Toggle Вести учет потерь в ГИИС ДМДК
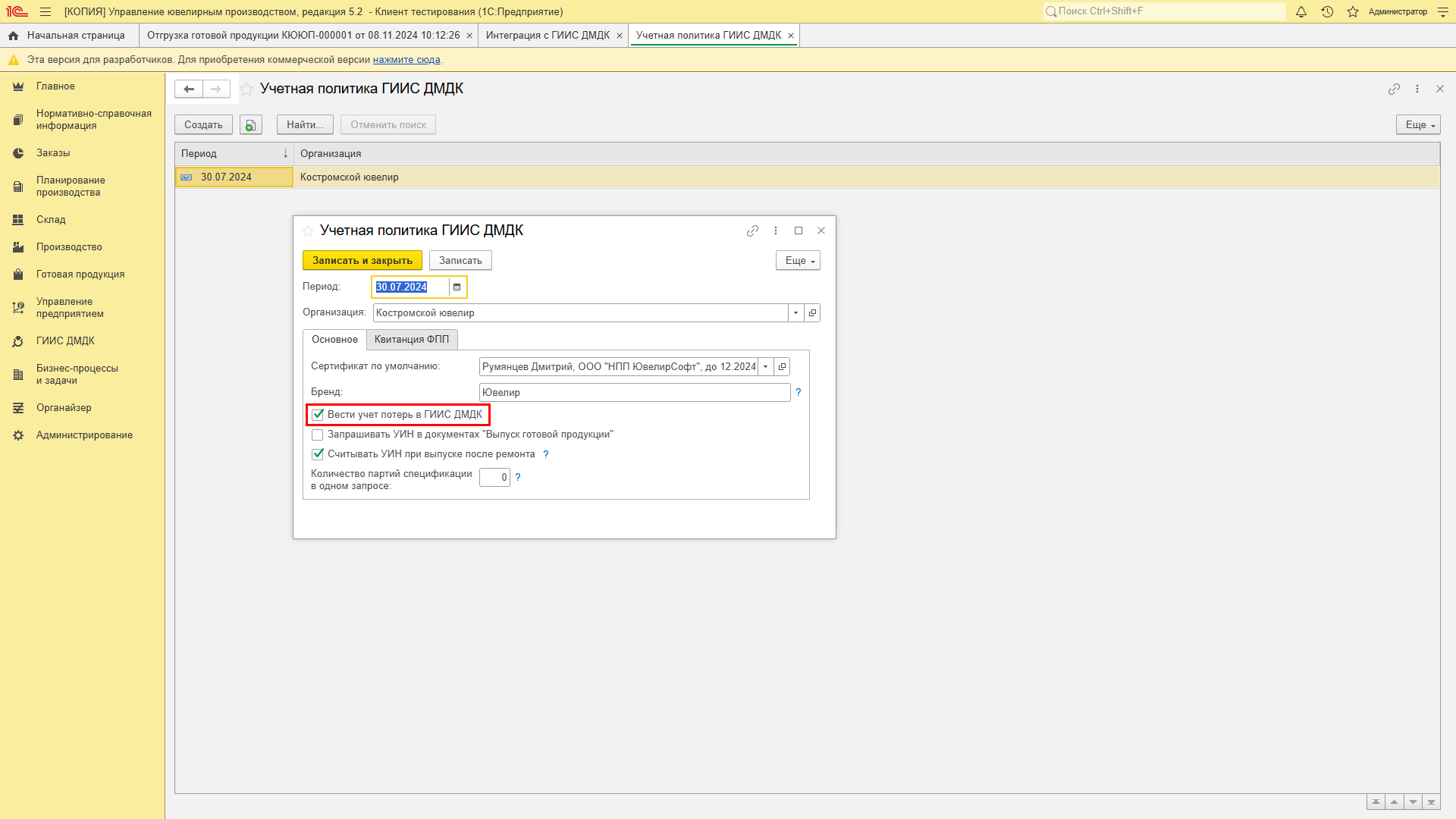 [318, 415]
